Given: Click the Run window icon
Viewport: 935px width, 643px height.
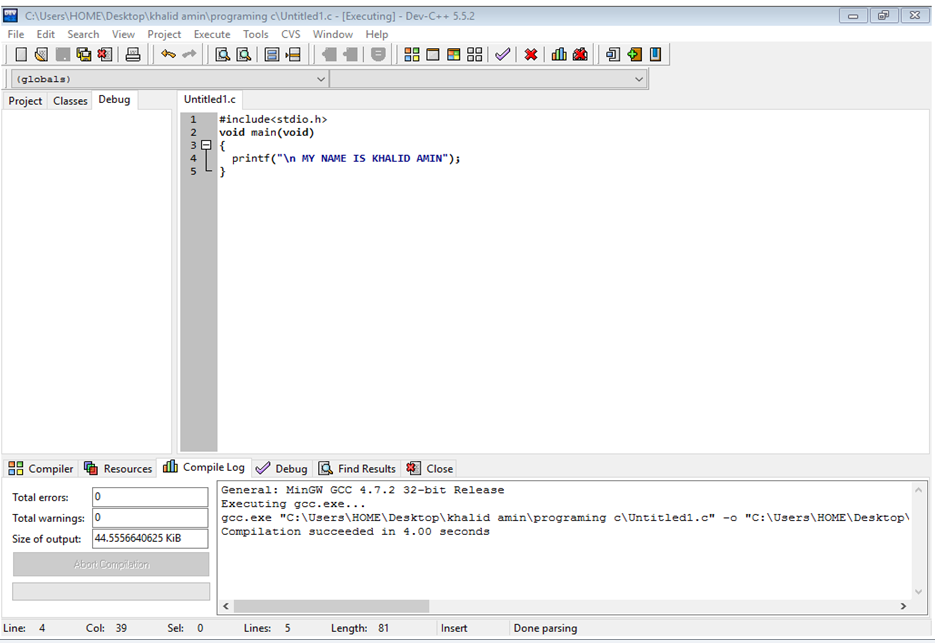Looking at the screenshot, I should [433, 55].
